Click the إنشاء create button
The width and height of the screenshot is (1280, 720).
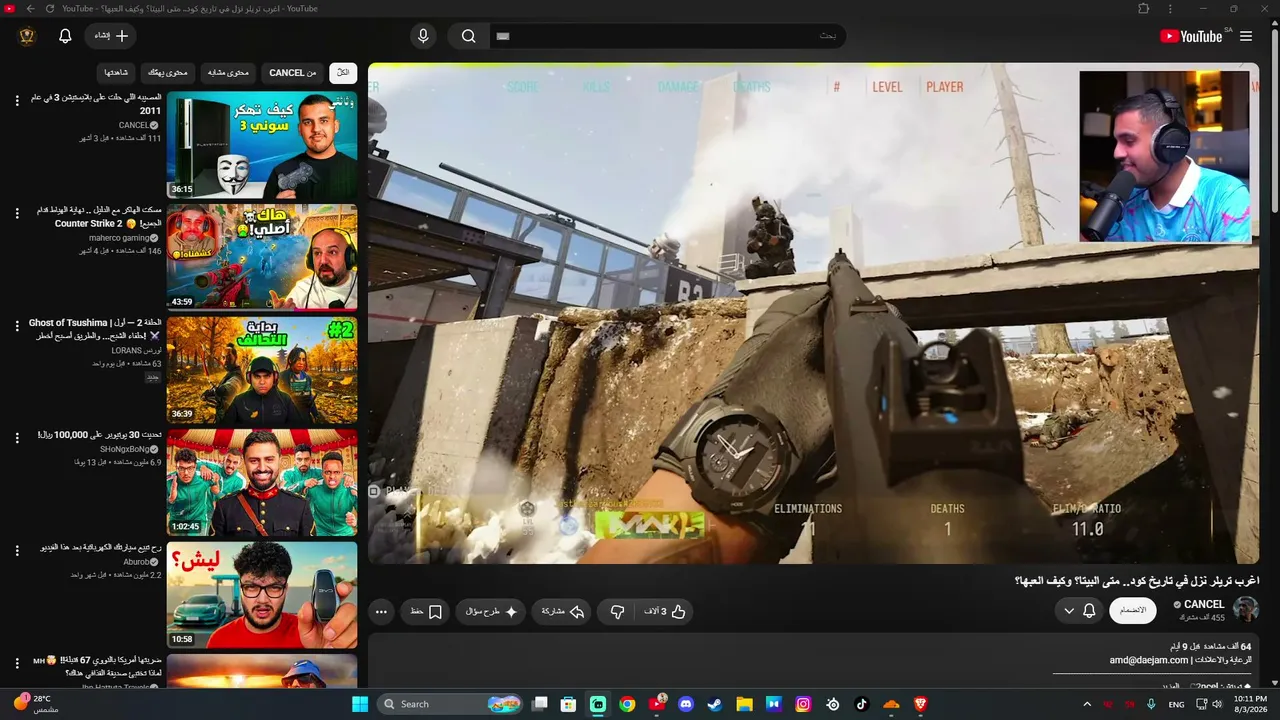pos(111,36)
